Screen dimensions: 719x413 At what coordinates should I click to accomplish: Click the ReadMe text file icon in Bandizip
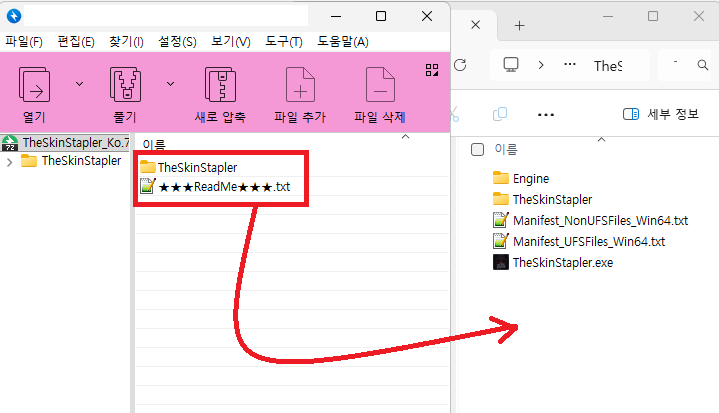point(148,186)
